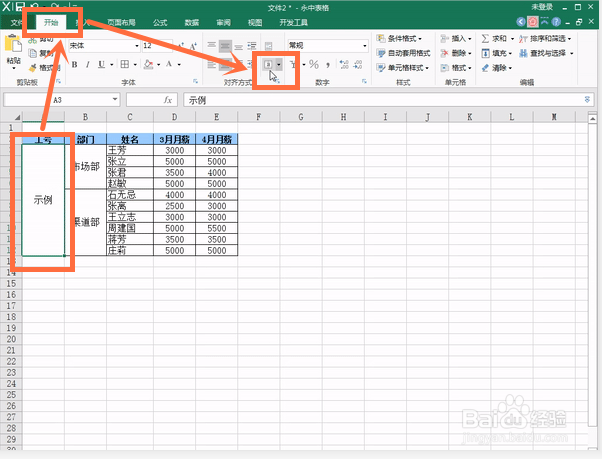
Task: Toggle Italic formatting
Action: point(88,64)
